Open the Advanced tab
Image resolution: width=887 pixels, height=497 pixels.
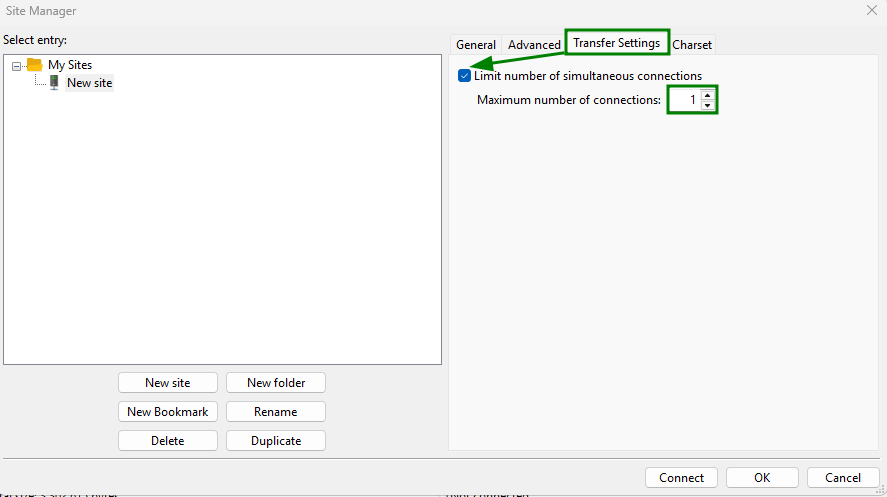click(534, 45)
